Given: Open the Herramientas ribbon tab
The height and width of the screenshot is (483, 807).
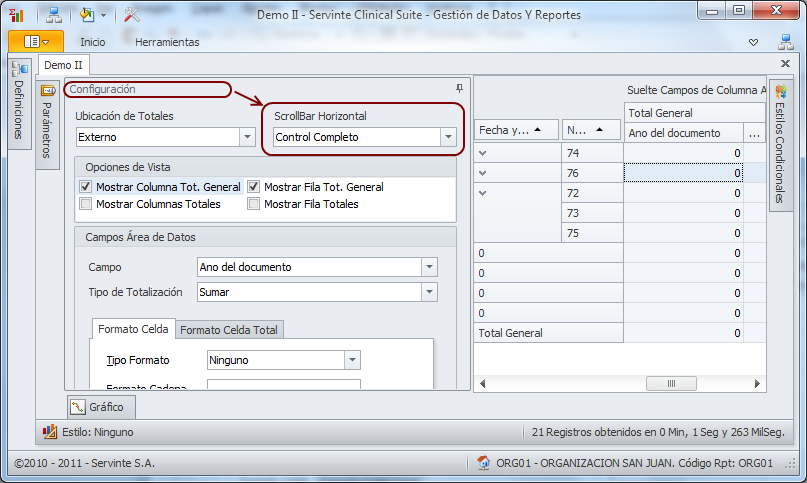Looking at the screenshot, I should coord(167,42).
